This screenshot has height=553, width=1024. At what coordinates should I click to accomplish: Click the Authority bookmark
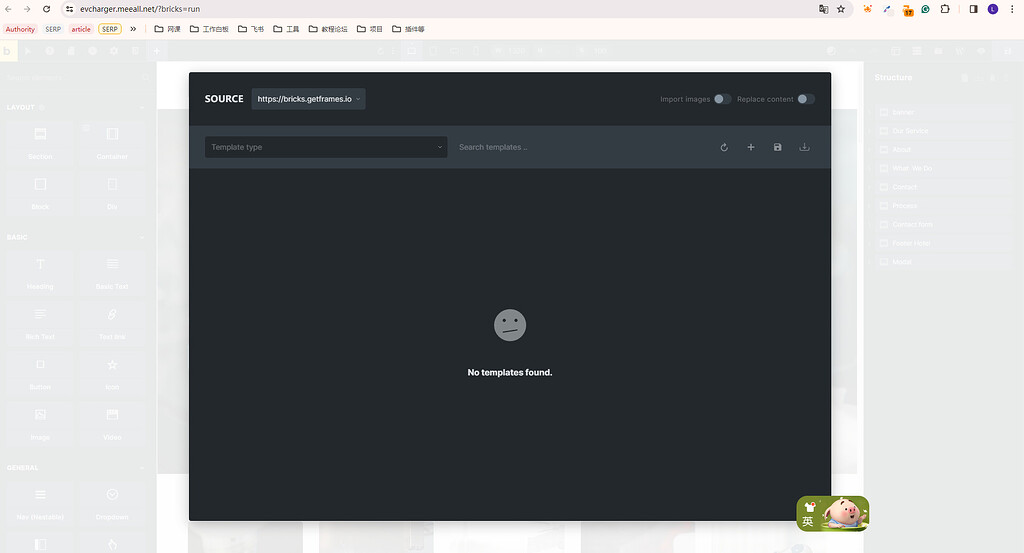point(20,29)
